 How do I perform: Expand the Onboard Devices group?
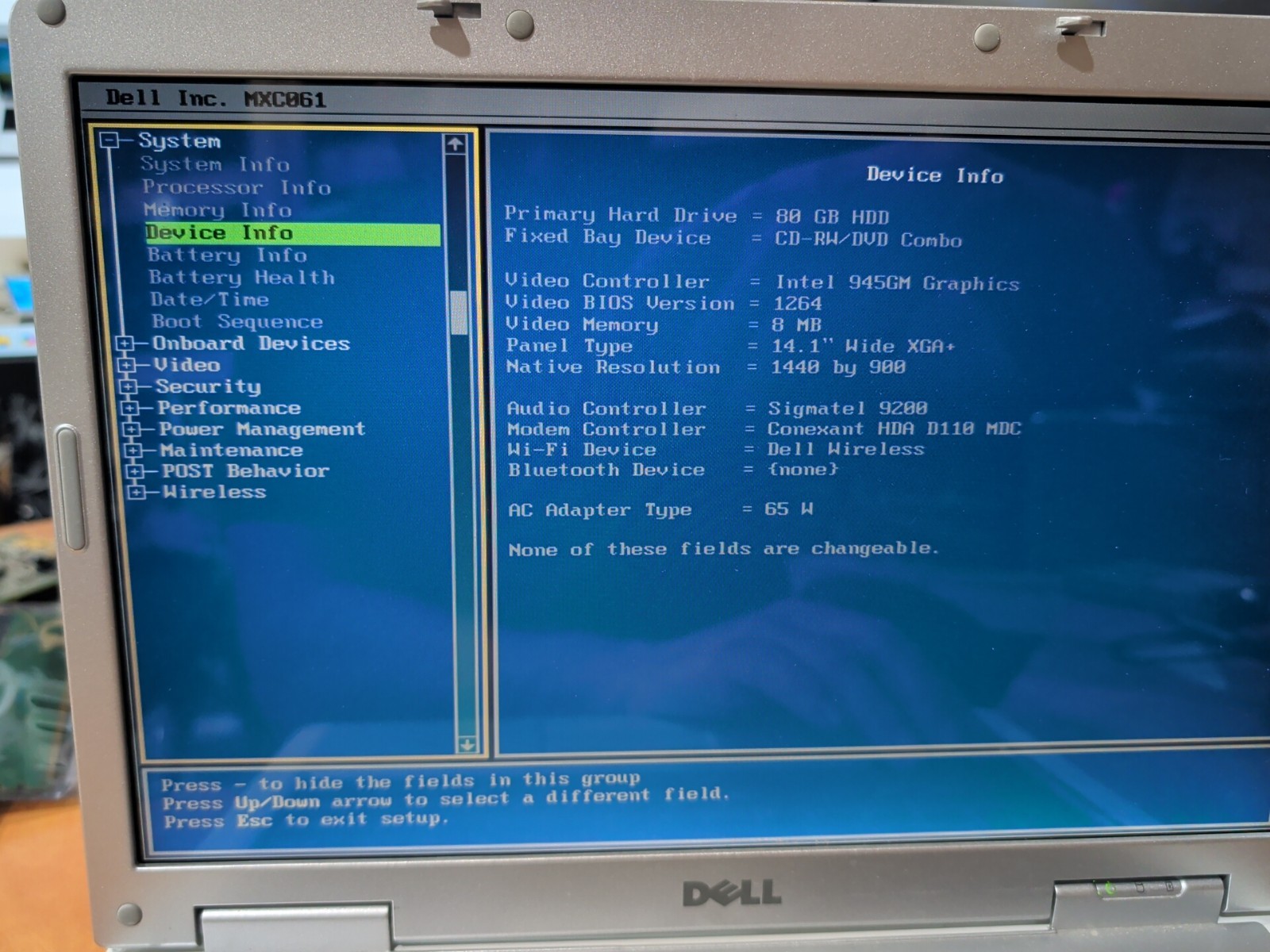[x=125, y=344]
